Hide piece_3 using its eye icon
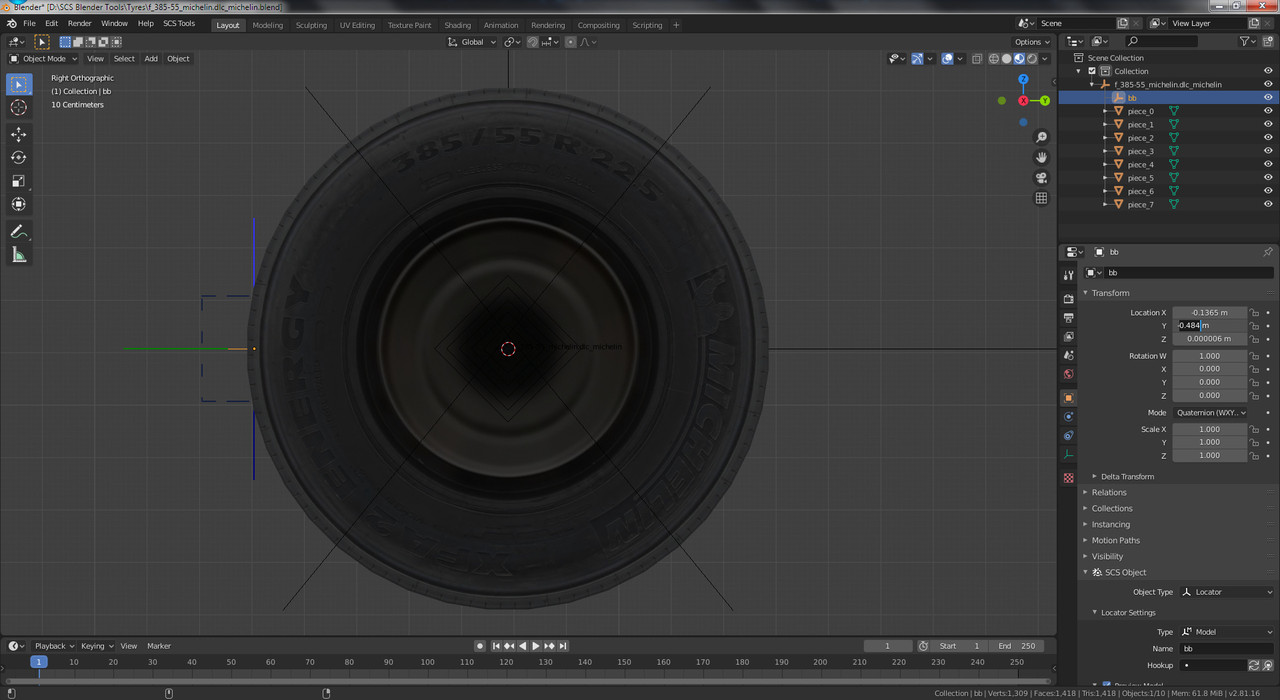Screen dimensions: 1280x700 click(1268, 151)
